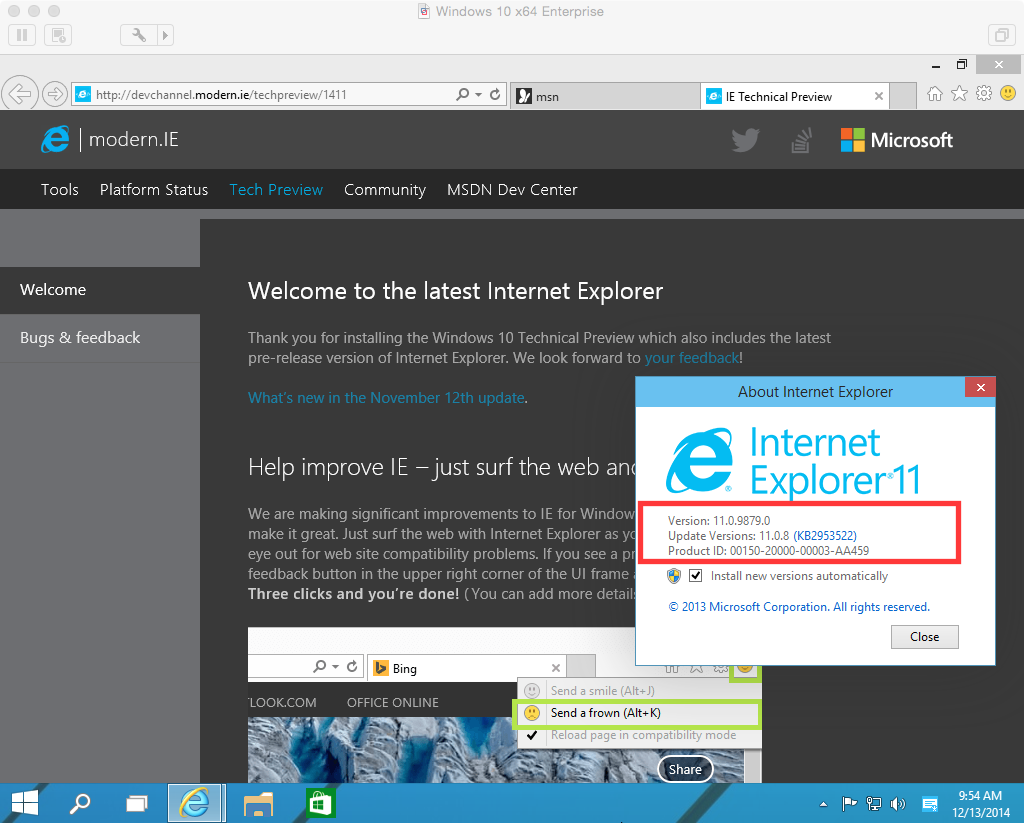Open a new tab in Internet Explorer
The height and width of the screenshot is (823, 1024).
coord(903,96)
